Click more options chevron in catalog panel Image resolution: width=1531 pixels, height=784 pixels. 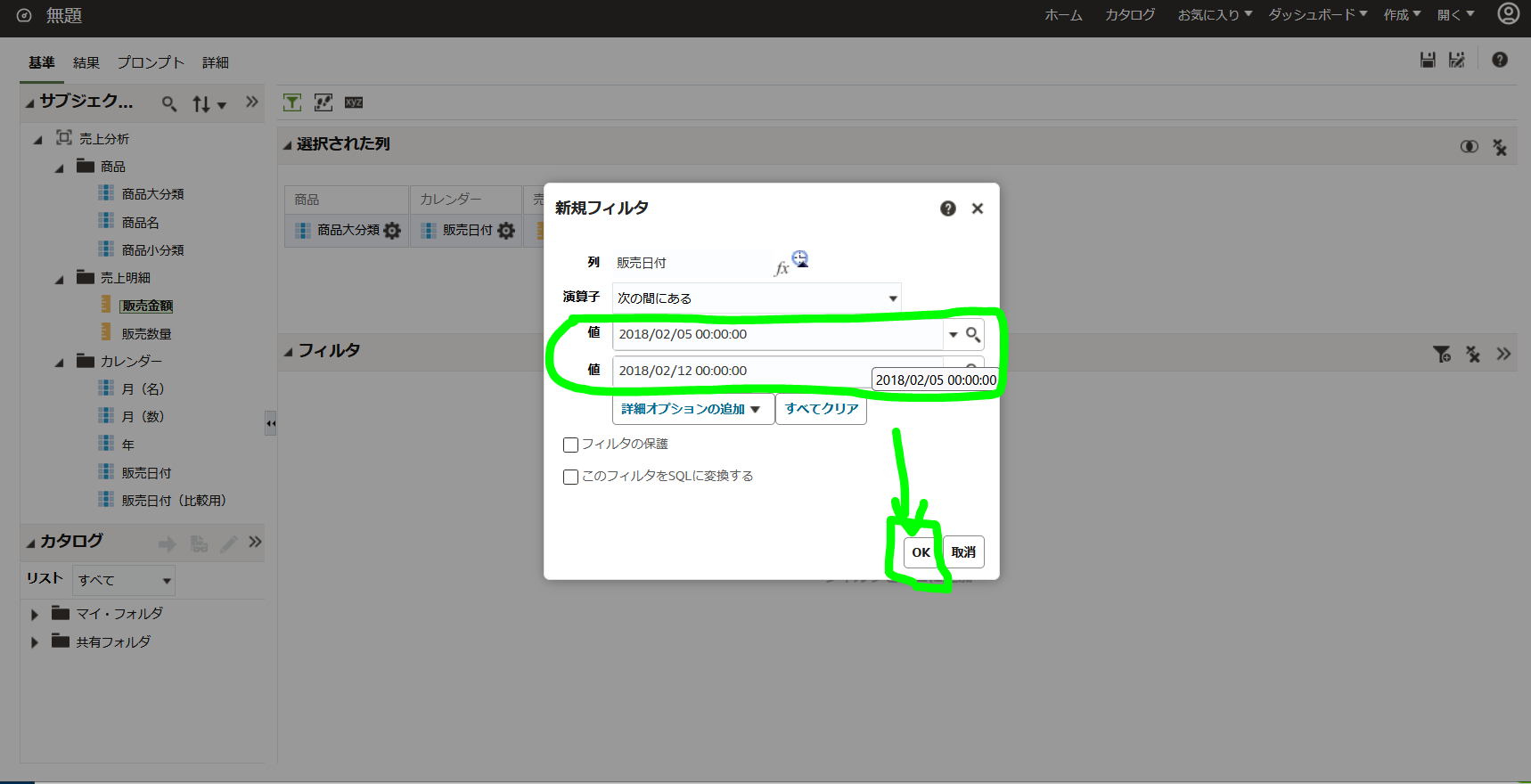[x=256, y=542]
